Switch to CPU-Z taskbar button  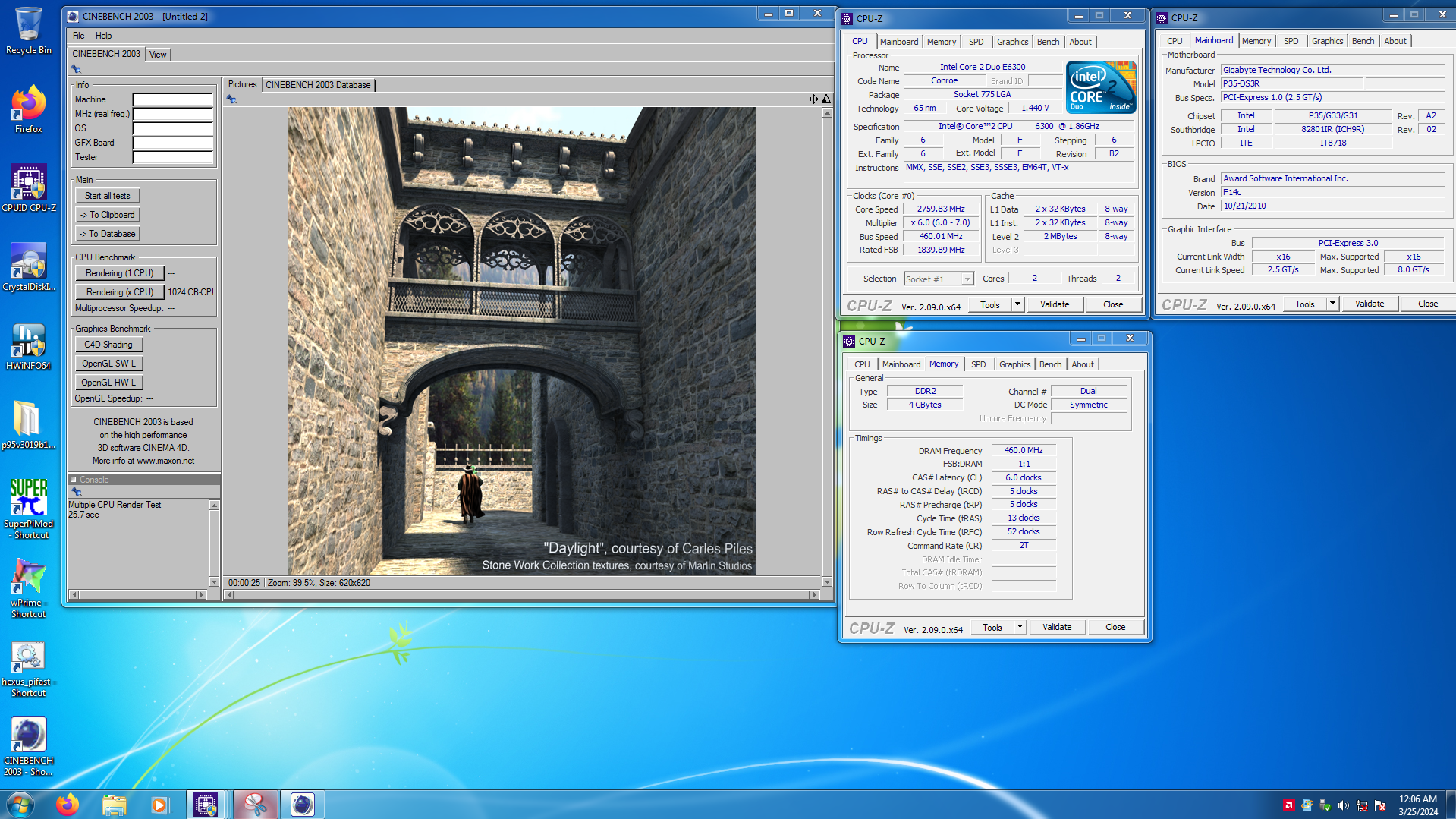[206, 805]
